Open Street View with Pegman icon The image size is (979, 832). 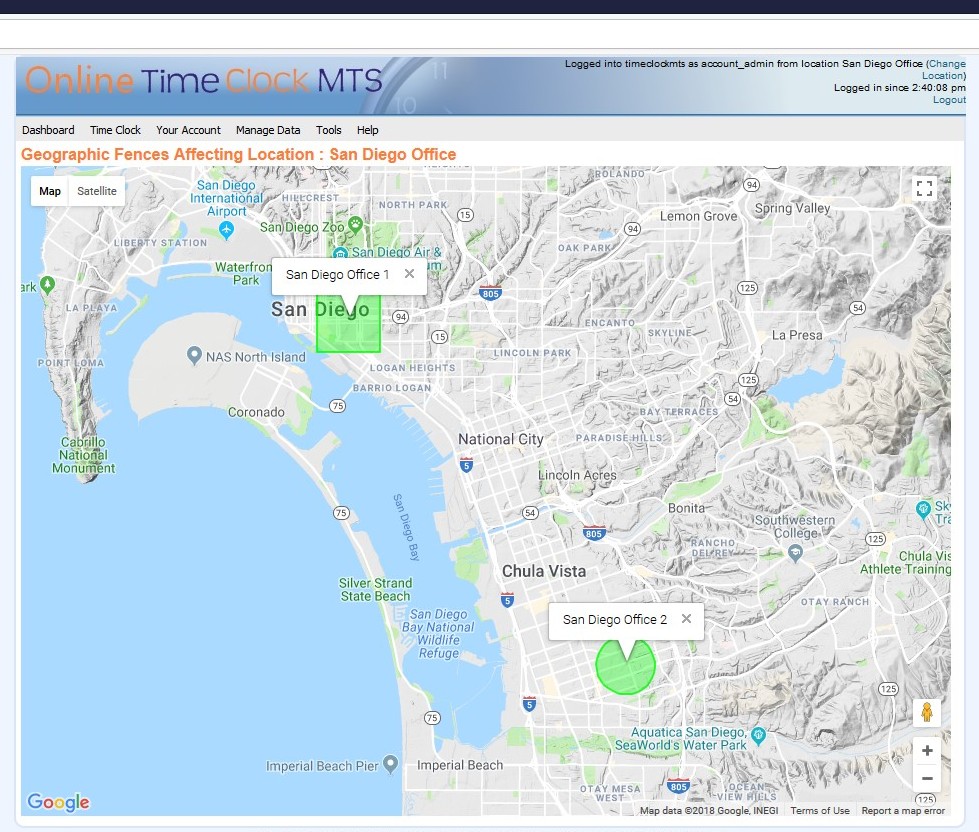[x=927, y=712]
